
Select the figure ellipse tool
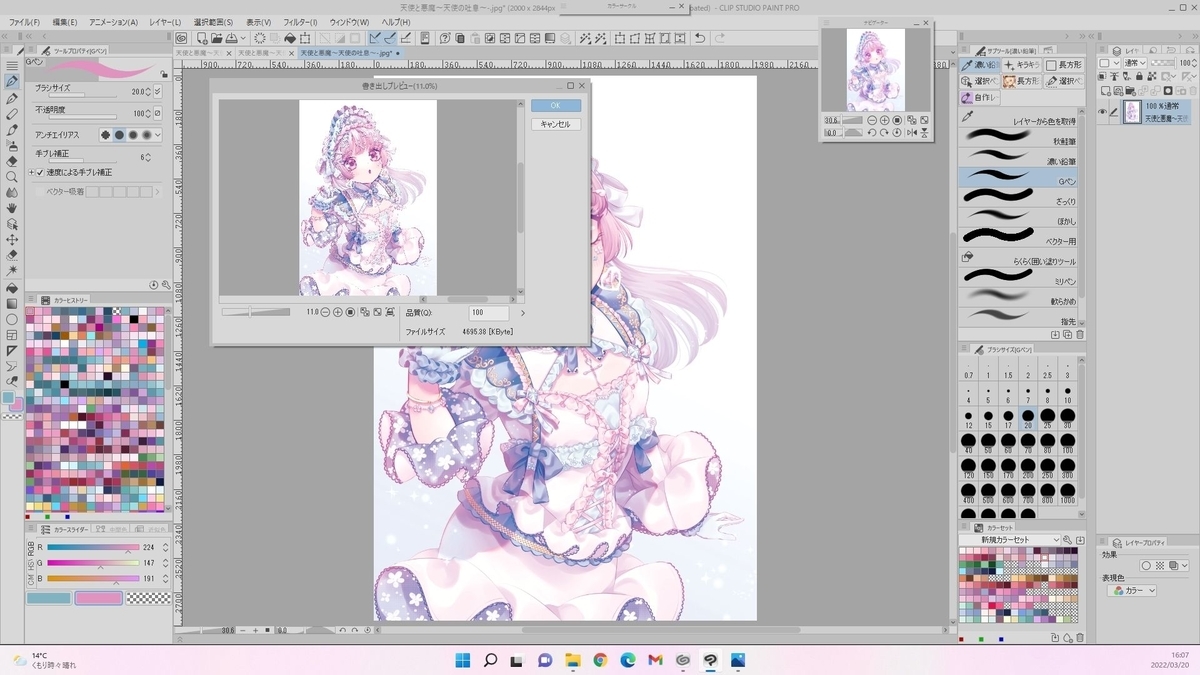coord(12,319)
